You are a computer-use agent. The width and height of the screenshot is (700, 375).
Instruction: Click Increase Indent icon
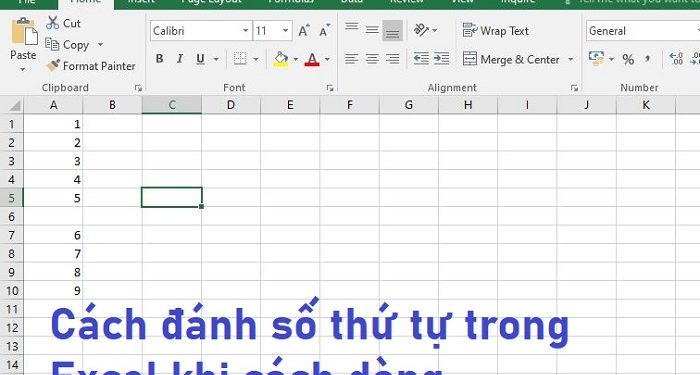coord(442,58)
